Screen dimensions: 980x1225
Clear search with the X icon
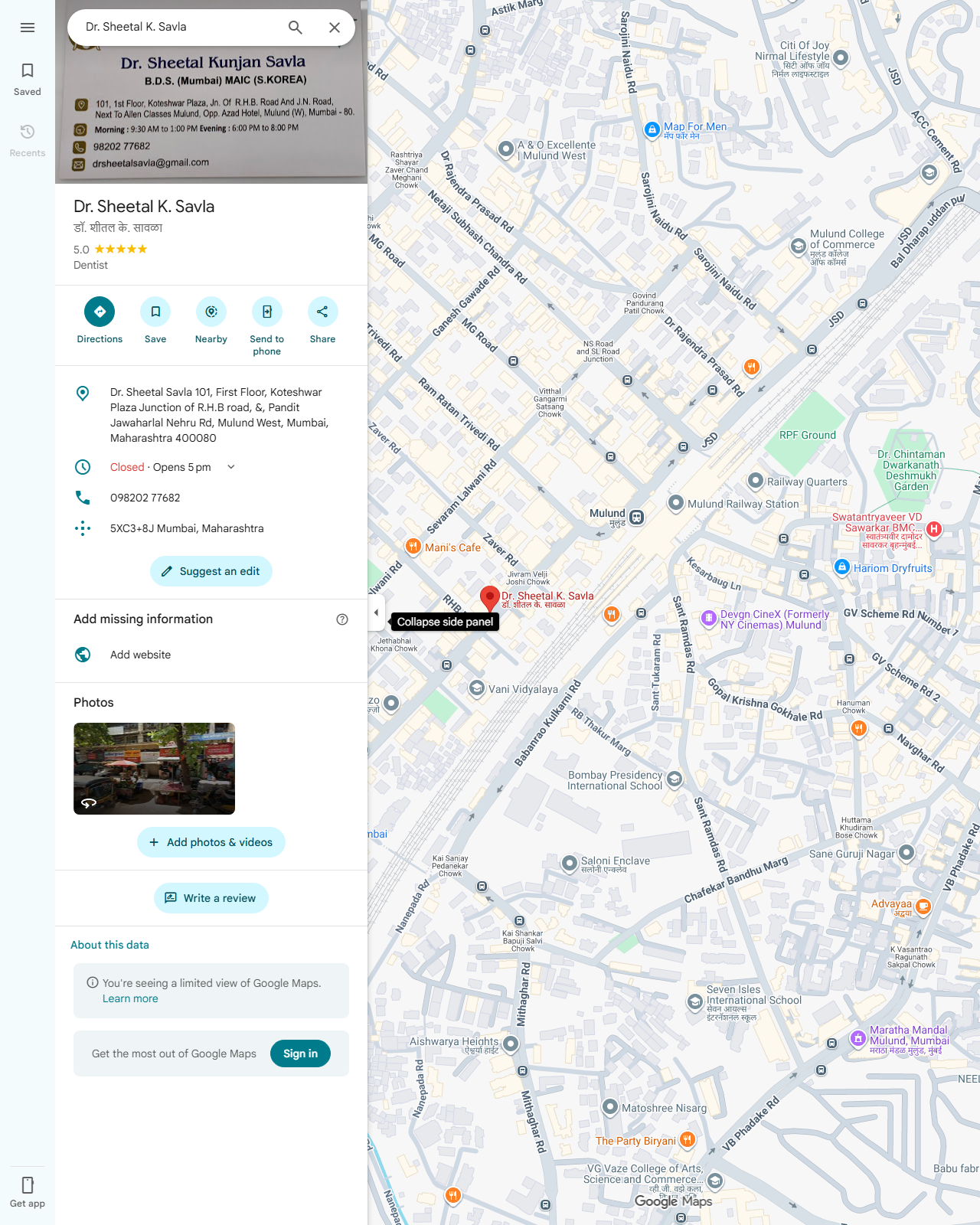335,28
